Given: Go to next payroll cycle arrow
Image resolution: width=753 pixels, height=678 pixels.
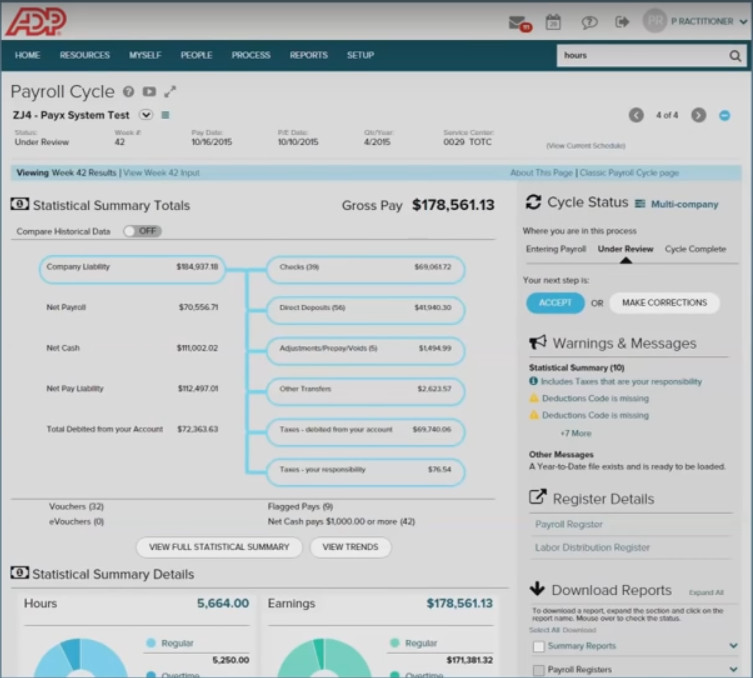Looking at the screenshot, I should point(698,115).
